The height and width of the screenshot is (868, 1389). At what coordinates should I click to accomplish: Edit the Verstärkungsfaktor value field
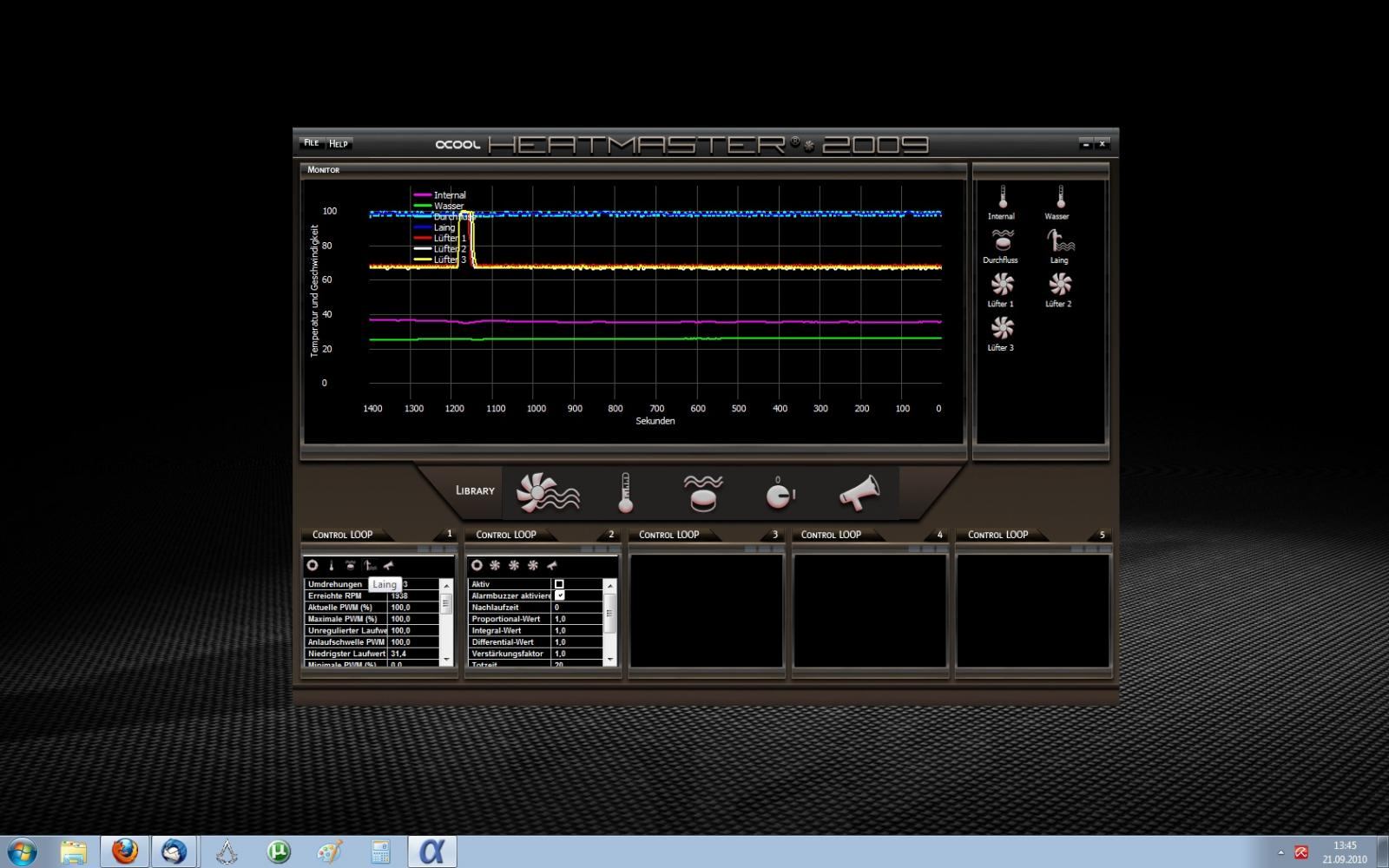(x=577, y=654)
